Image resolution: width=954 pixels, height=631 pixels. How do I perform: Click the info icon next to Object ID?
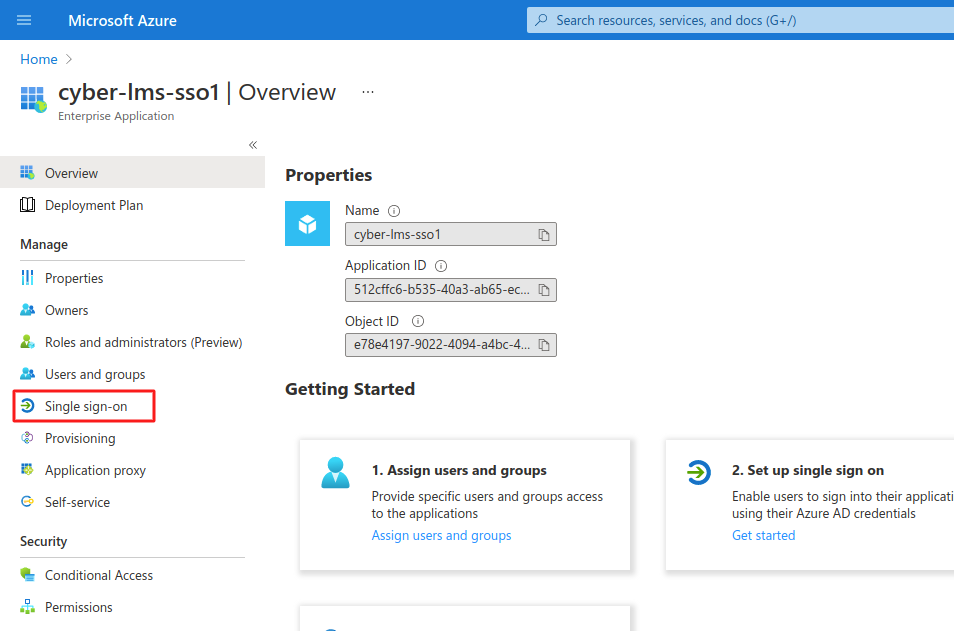point(417,321)
